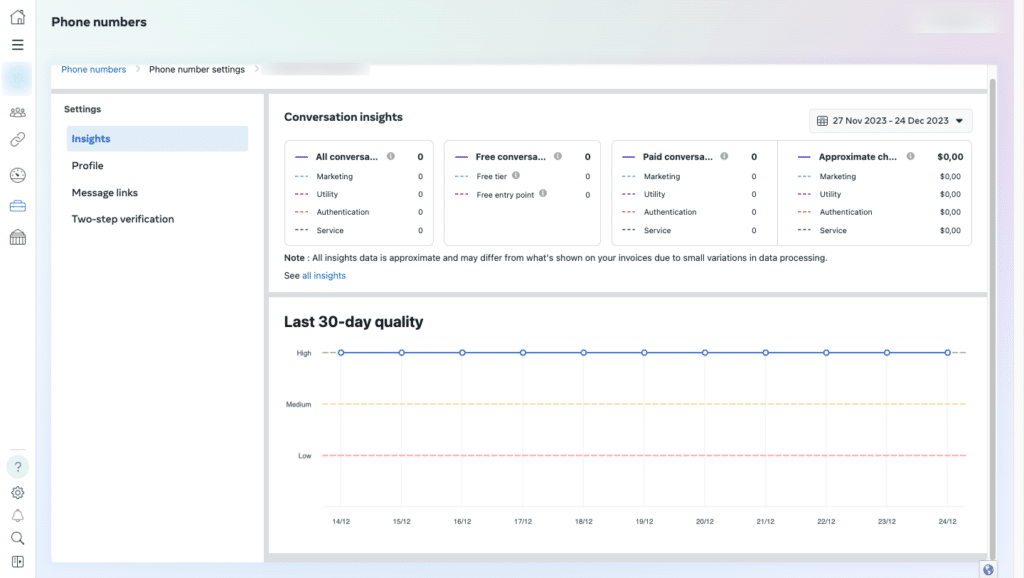This screenshot has width=1024, height=578.
Task: Open Message links settings
Action: pyautogui.click(x=104, y=193)
